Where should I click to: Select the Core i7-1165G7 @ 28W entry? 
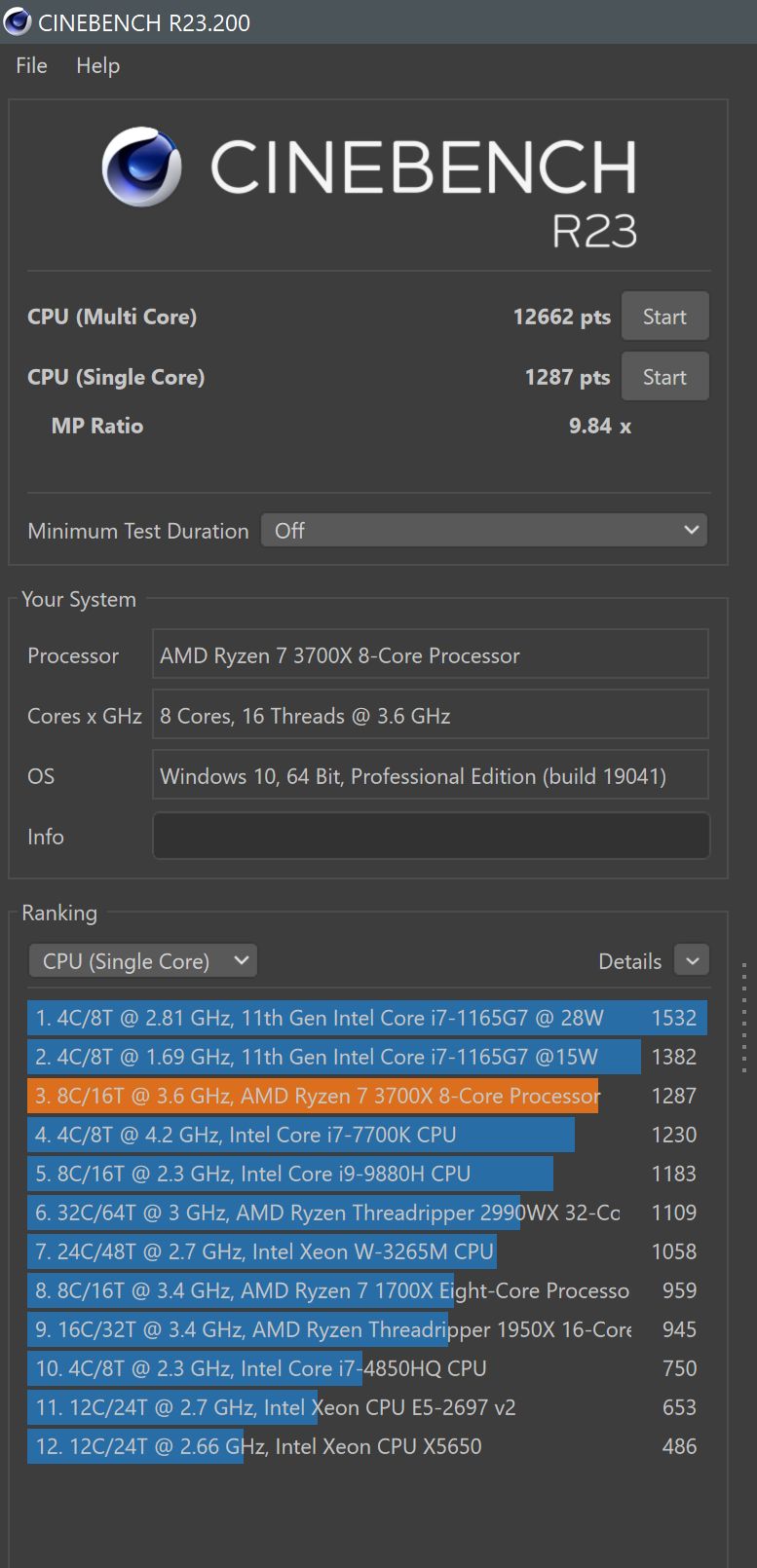[x=320, y=1018]
